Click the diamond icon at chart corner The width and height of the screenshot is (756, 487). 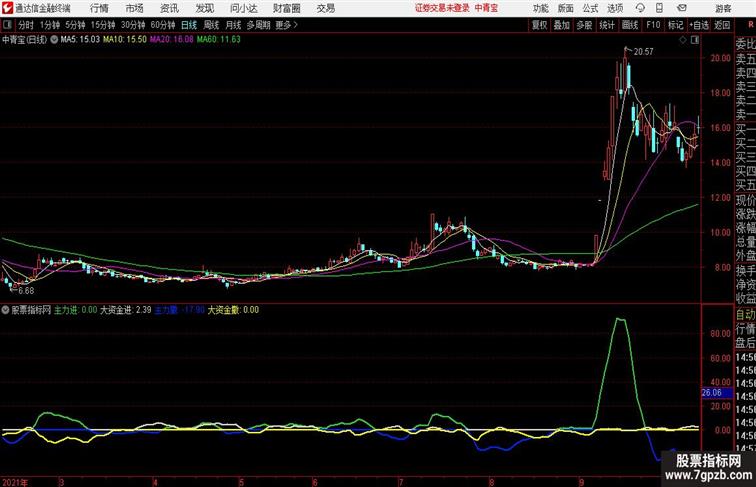[683, 40]
